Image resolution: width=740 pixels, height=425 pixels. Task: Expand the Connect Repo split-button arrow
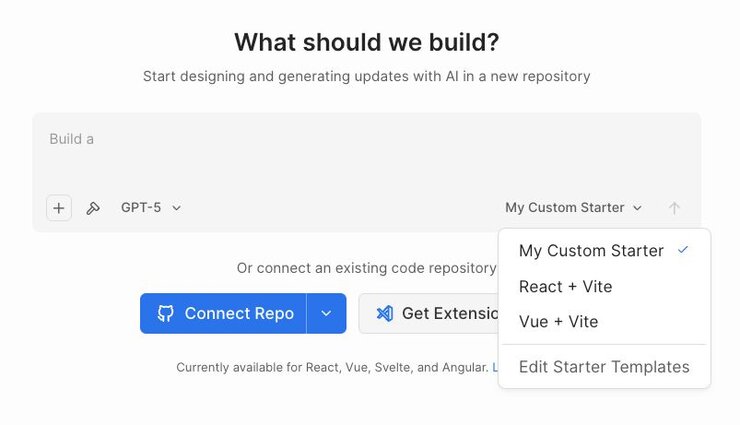click(326, 313)
